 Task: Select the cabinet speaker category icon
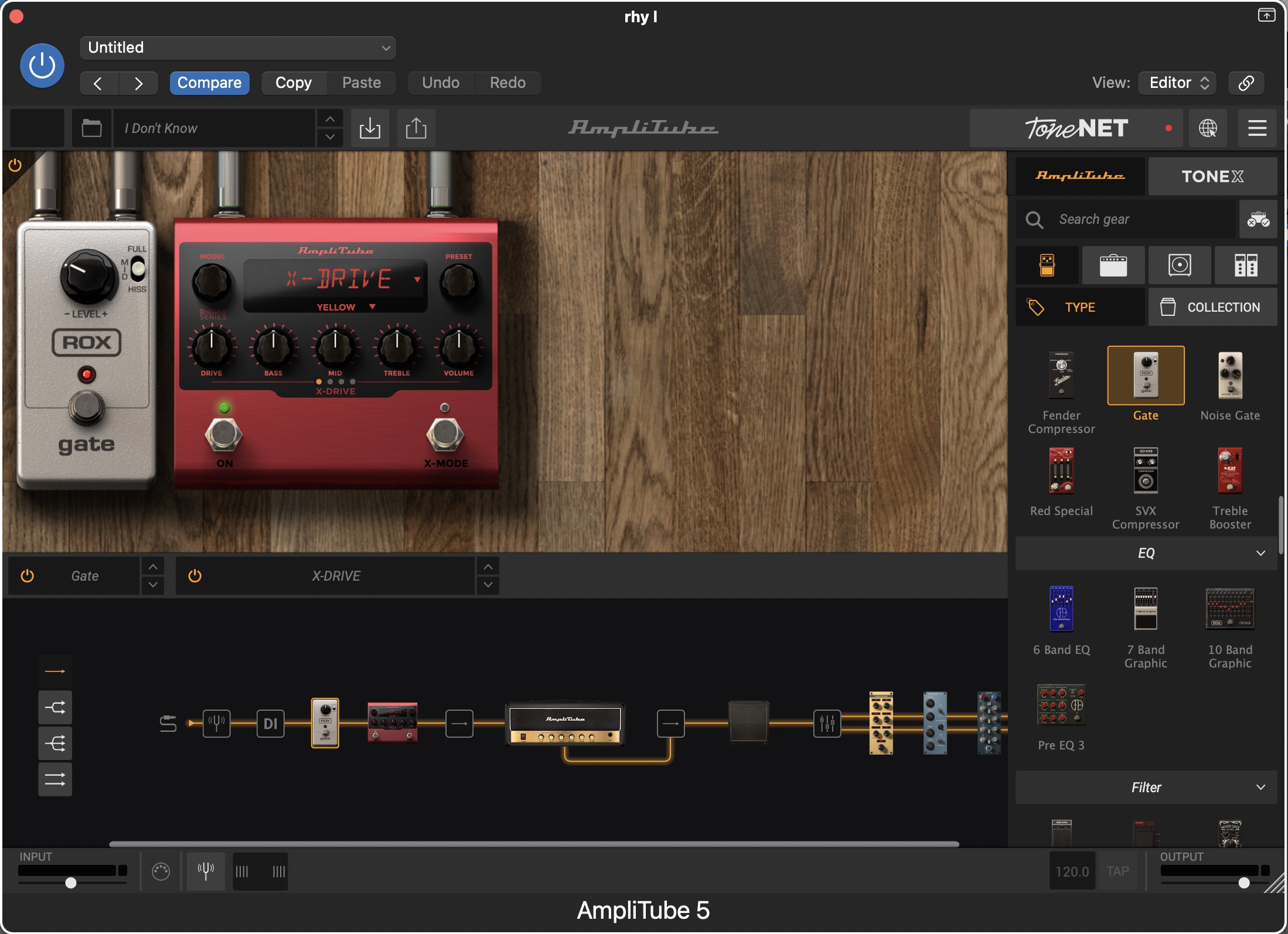1180,265
